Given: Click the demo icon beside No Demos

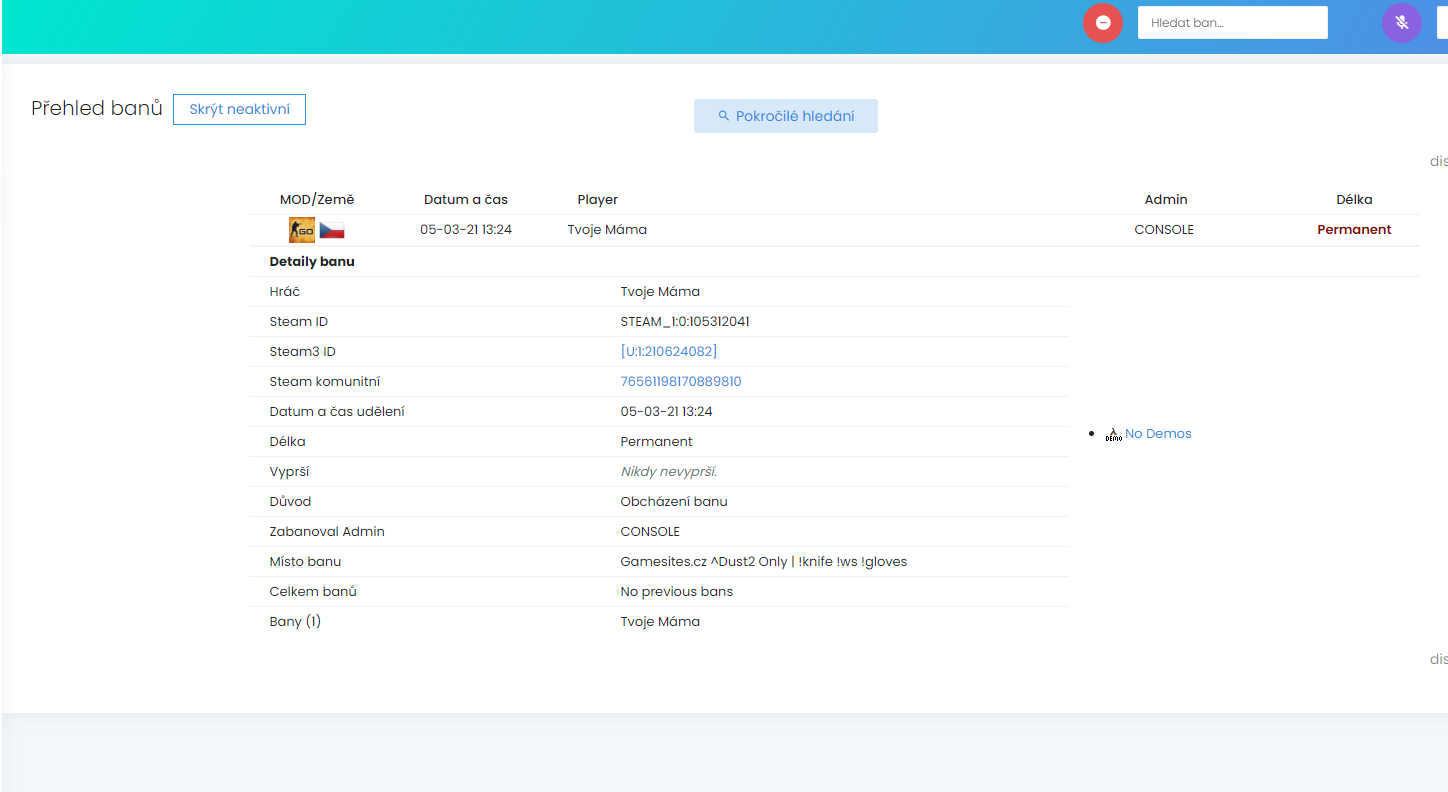Looking at the screenshot, I should (1113, 434).
